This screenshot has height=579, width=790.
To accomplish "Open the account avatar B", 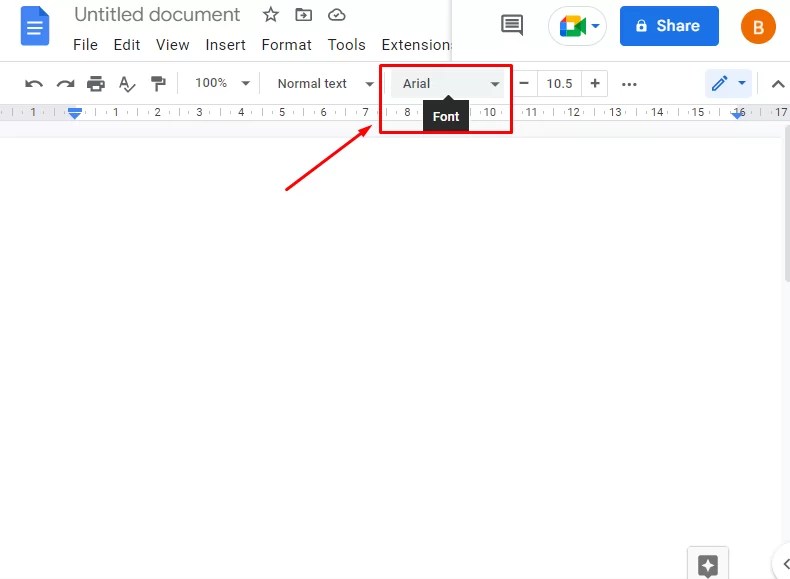I will point(758,27).
